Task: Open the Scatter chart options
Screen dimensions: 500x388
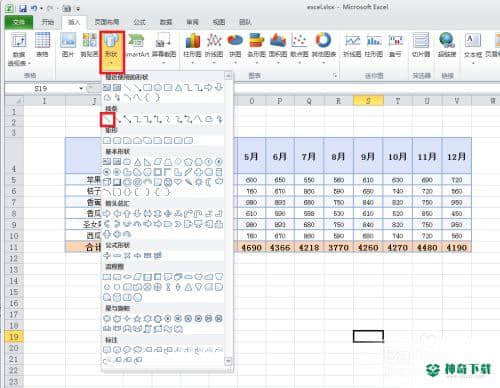Action: (x=299, y=47)
